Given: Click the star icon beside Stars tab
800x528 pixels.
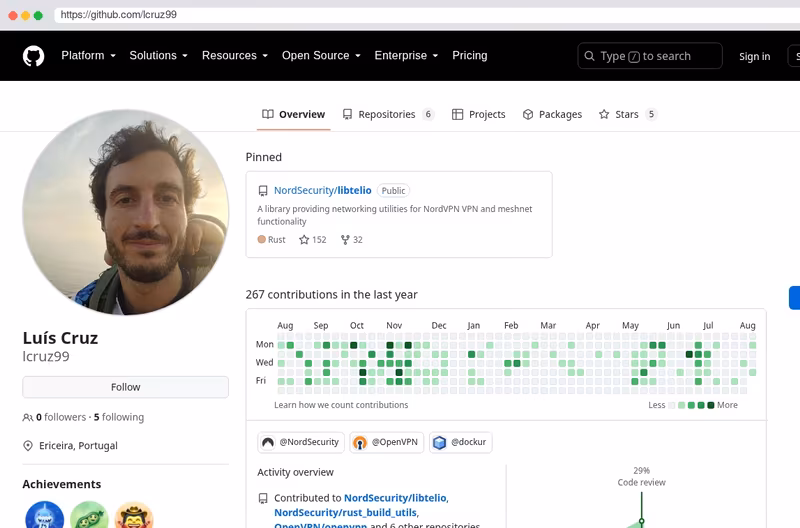Looking at the screenshot, I should click(604, 114).
